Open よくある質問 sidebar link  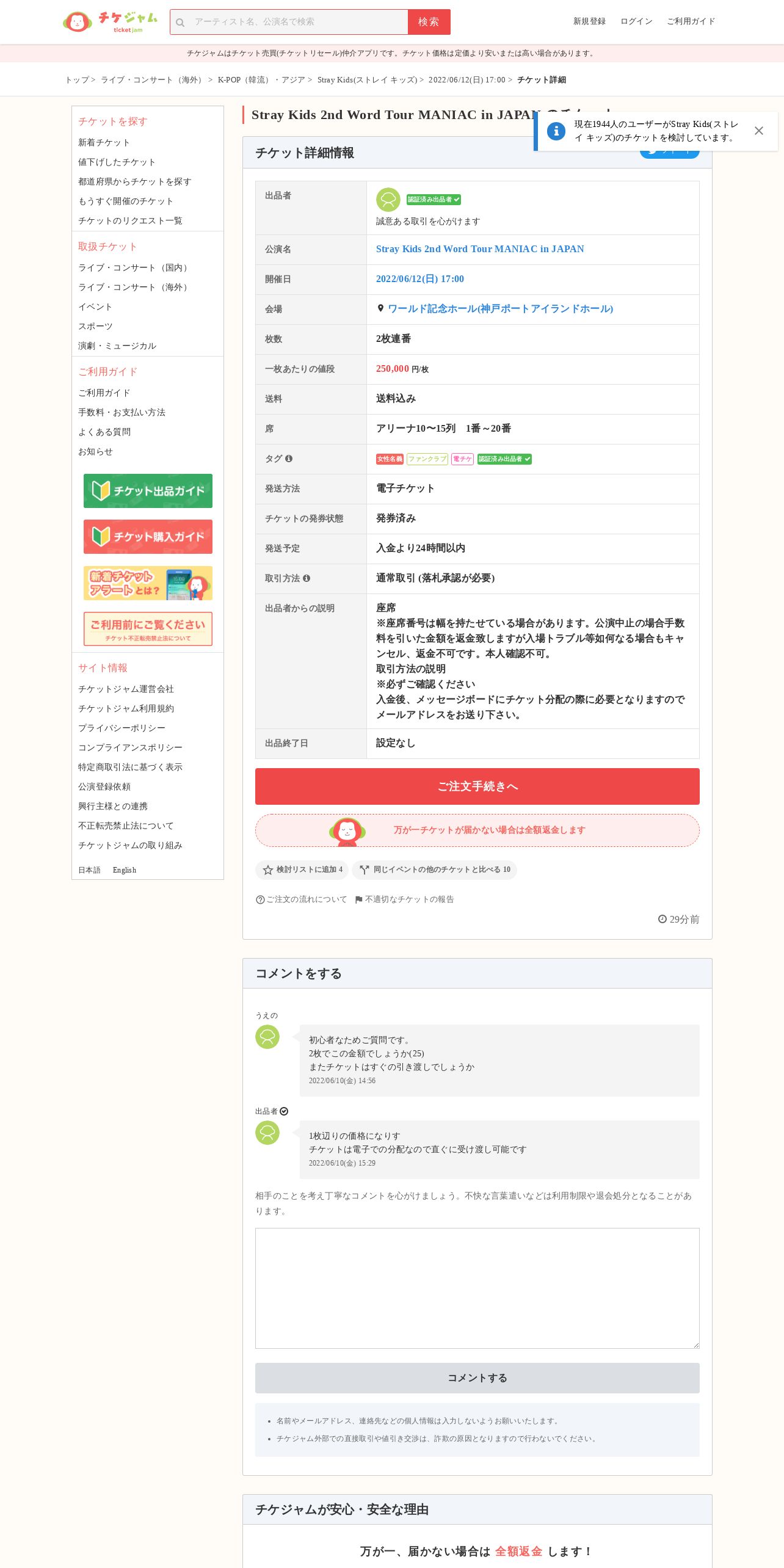(104, 432)
